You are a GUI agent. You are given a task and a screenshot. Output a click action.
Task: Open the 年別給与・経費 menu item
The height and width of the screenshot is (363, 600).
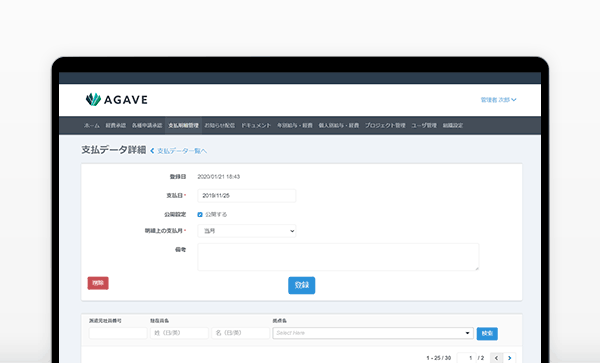click(x=295, y=125)
